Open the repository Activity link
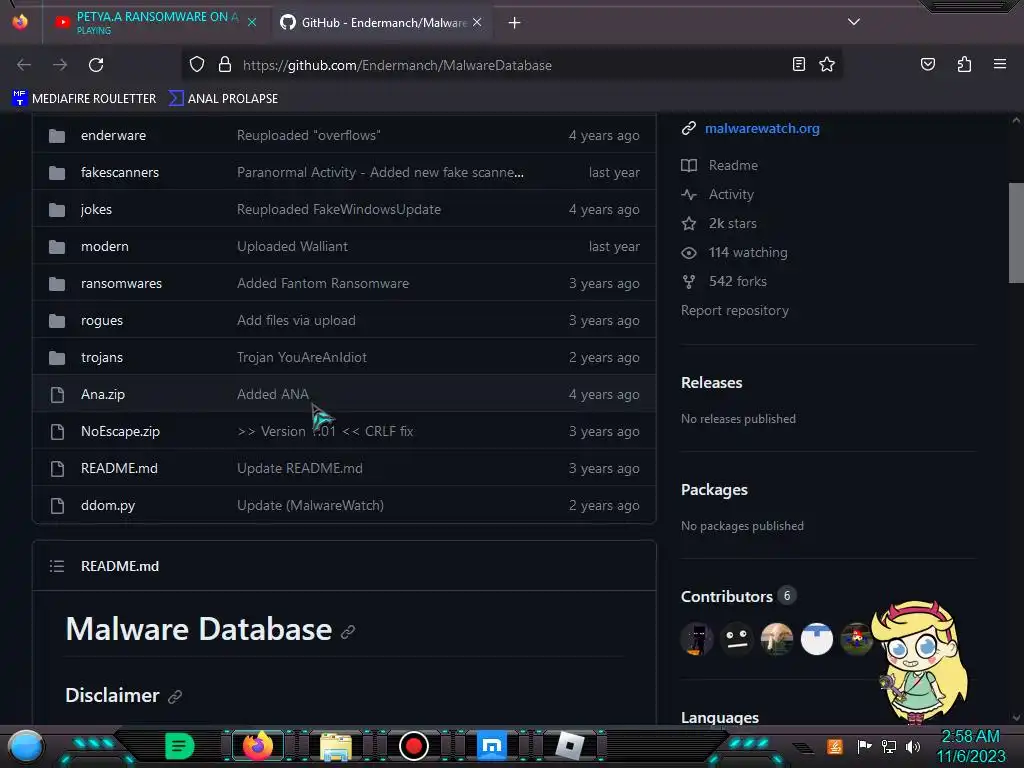This screenshot has width=1024, height=768. point(731,195)
